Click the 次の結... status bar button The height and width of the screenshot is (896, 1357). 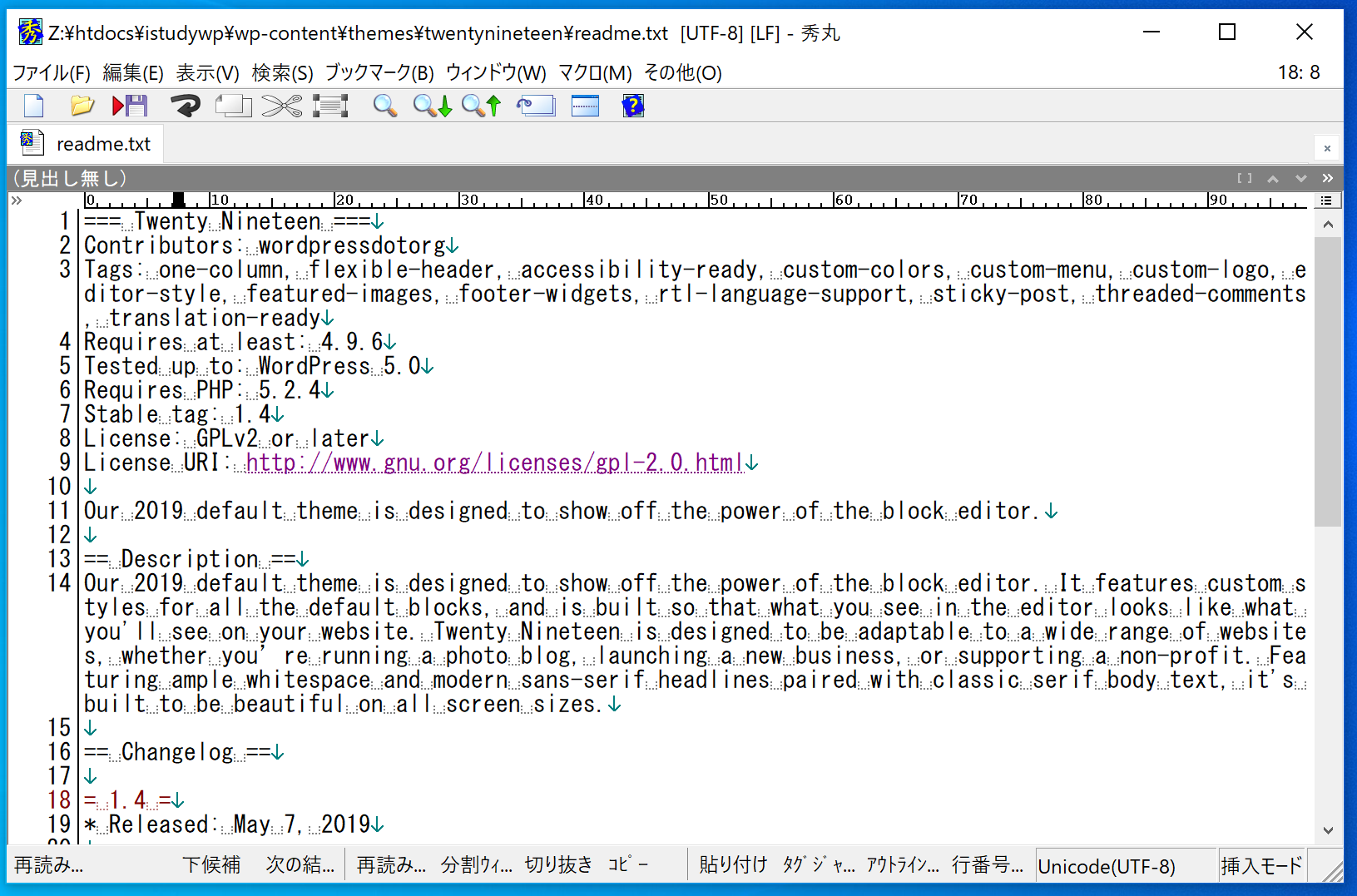click(300, 865)
